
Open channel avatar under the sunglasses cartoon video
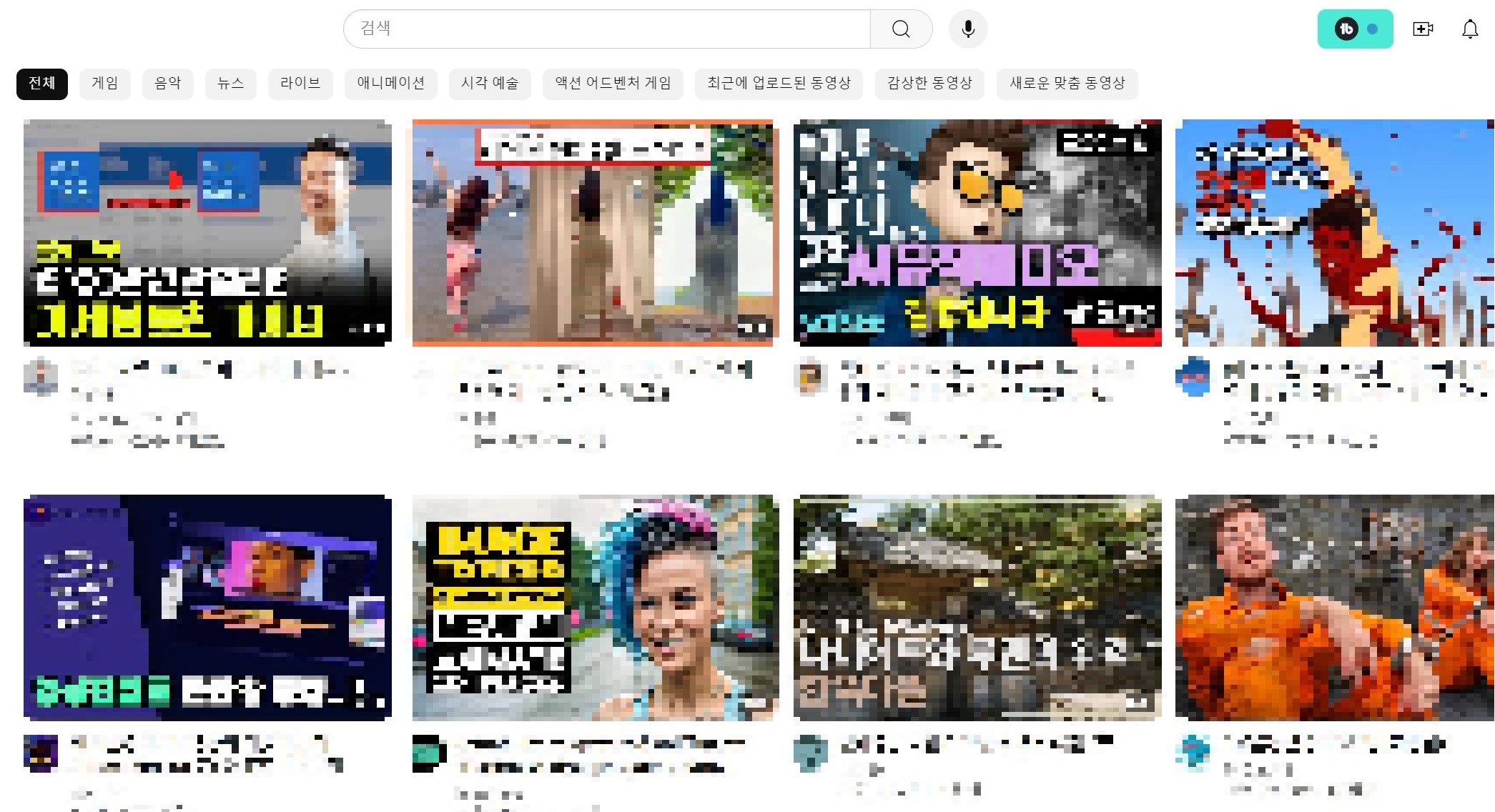[810, 376]
